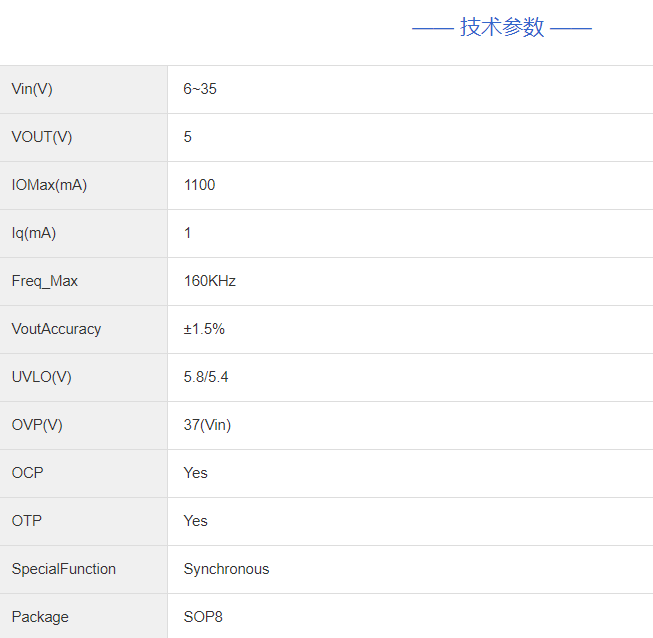The height and width of the screenshot is (638, 653).
Task: Select the 5.8/5.4 UVLO value
Action: tap(206, 377)
